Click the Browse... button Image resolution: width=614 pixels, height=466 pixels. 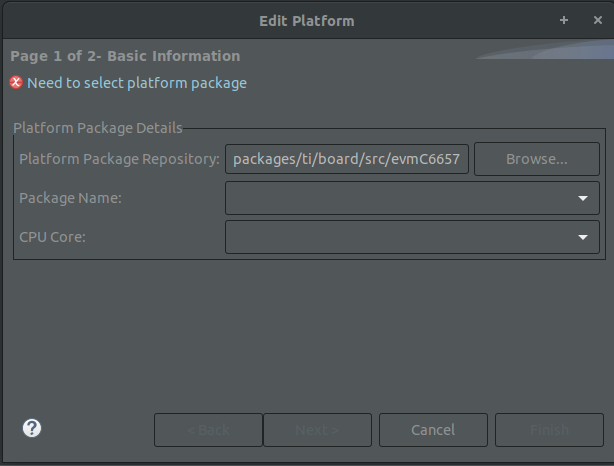click(x=536, y=159)
